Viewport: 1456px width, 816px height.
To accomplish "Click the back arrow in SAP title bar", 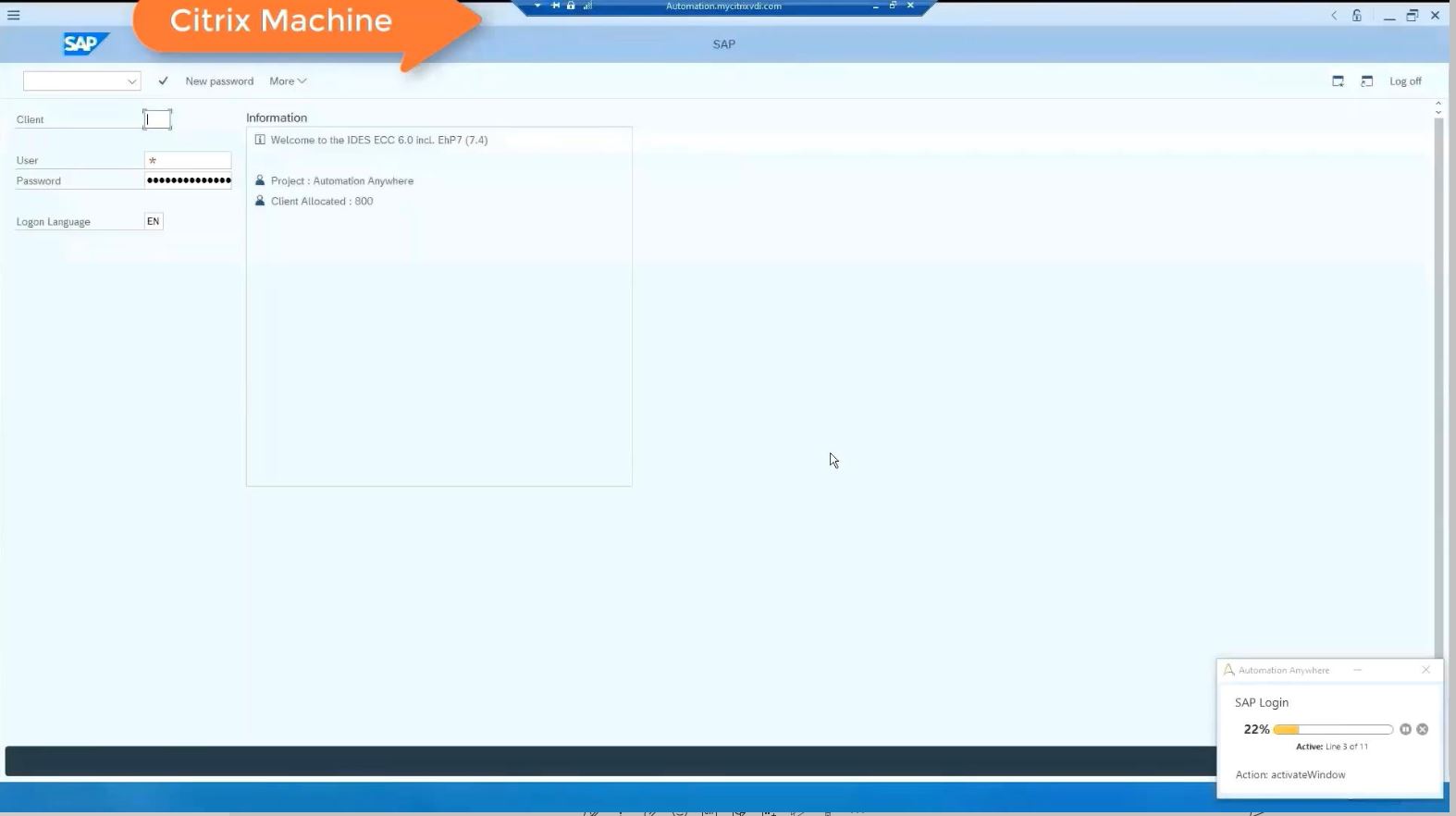I will point(1334,15).
